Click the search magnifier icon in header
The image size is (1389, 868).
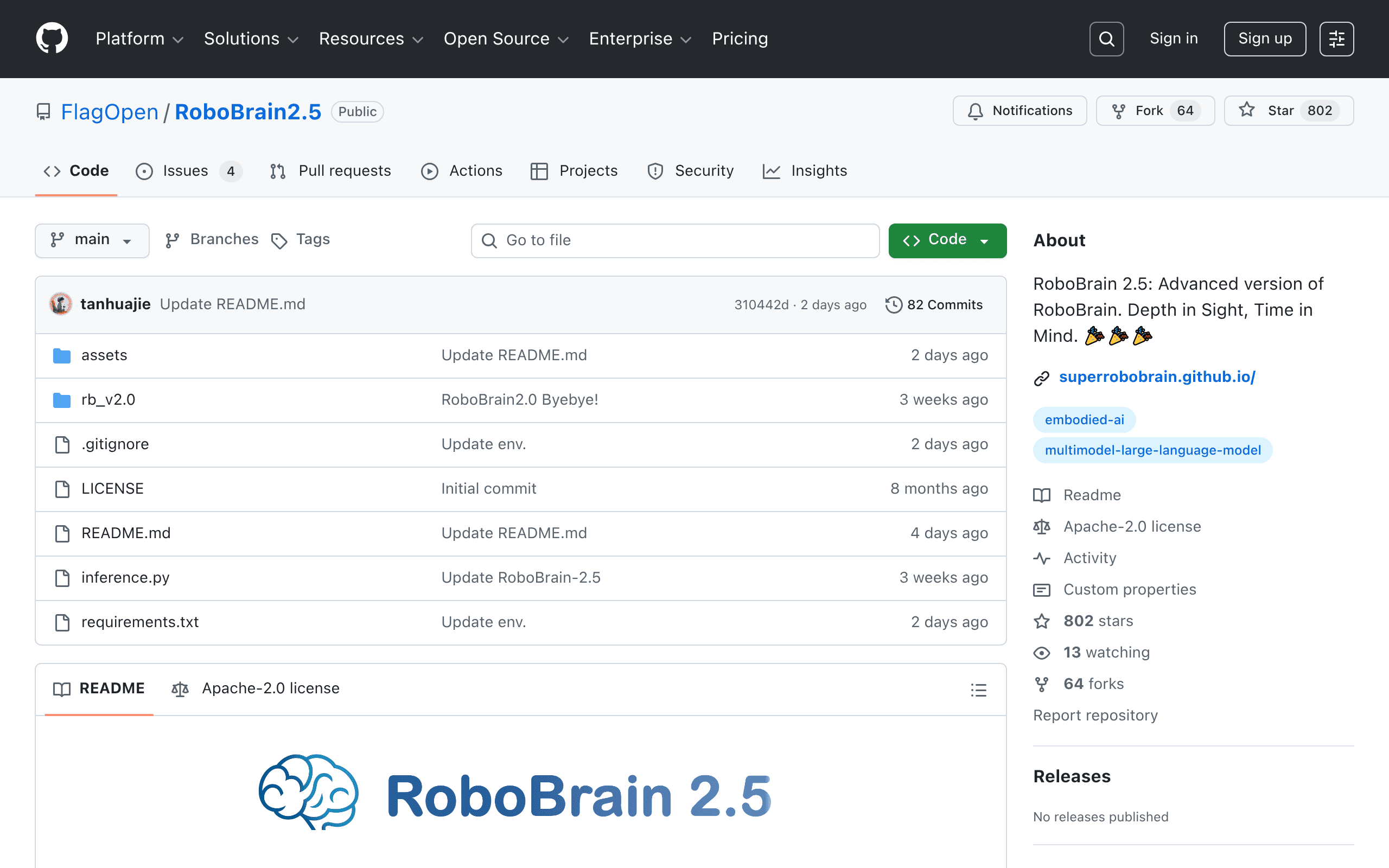pyautogui.click(x=1106, y=39)
